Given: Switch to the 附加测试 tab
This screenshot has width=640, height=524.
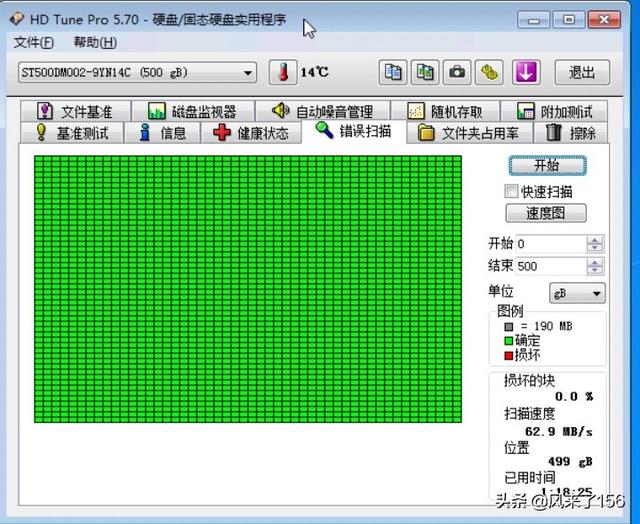Looking at the screenshot, I should (554, 111).
